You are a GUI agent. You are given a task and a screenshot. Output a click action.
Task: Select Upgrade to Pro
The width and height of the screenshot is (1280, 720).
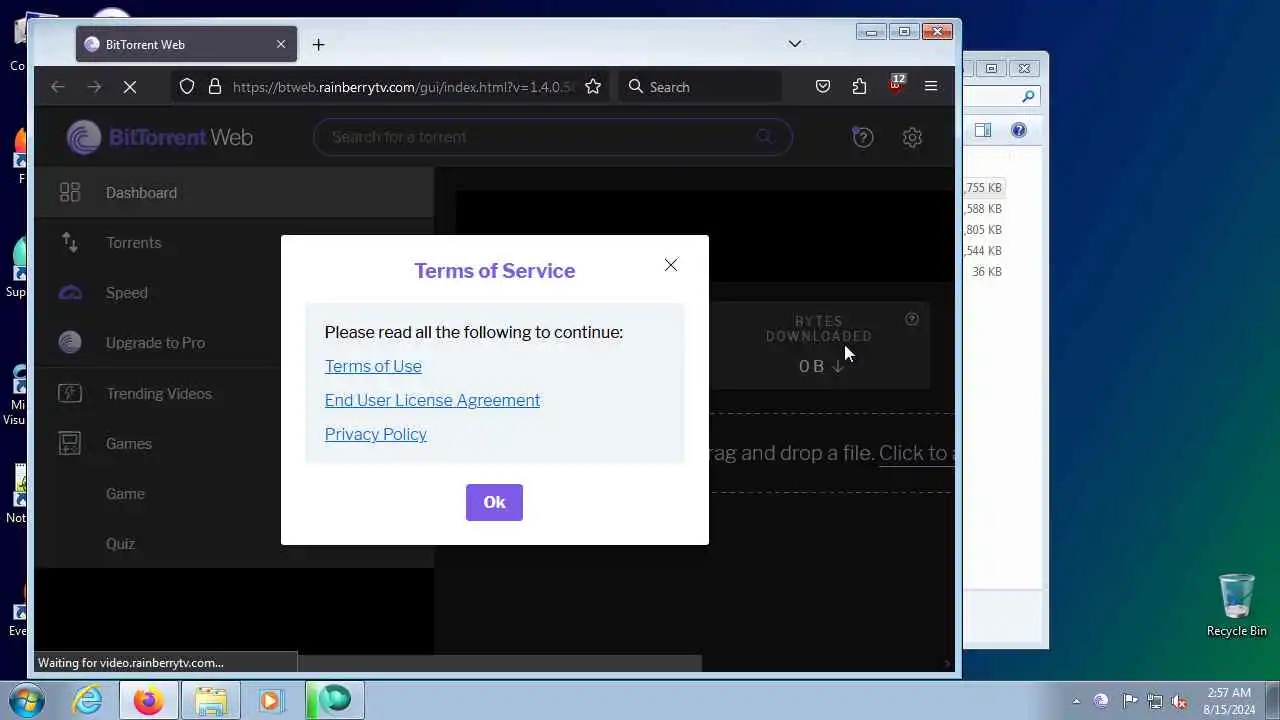155,343
